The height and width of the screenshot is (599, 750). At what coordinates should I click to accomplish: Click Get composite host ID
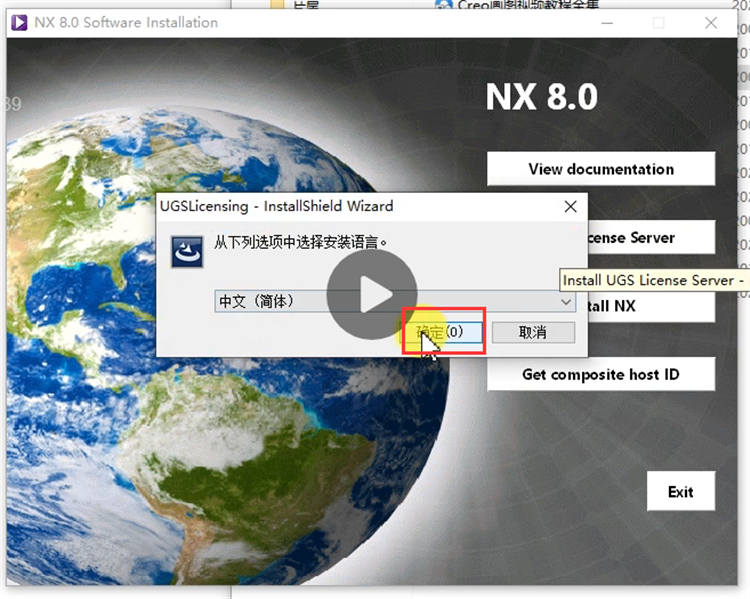pos(601,374)
